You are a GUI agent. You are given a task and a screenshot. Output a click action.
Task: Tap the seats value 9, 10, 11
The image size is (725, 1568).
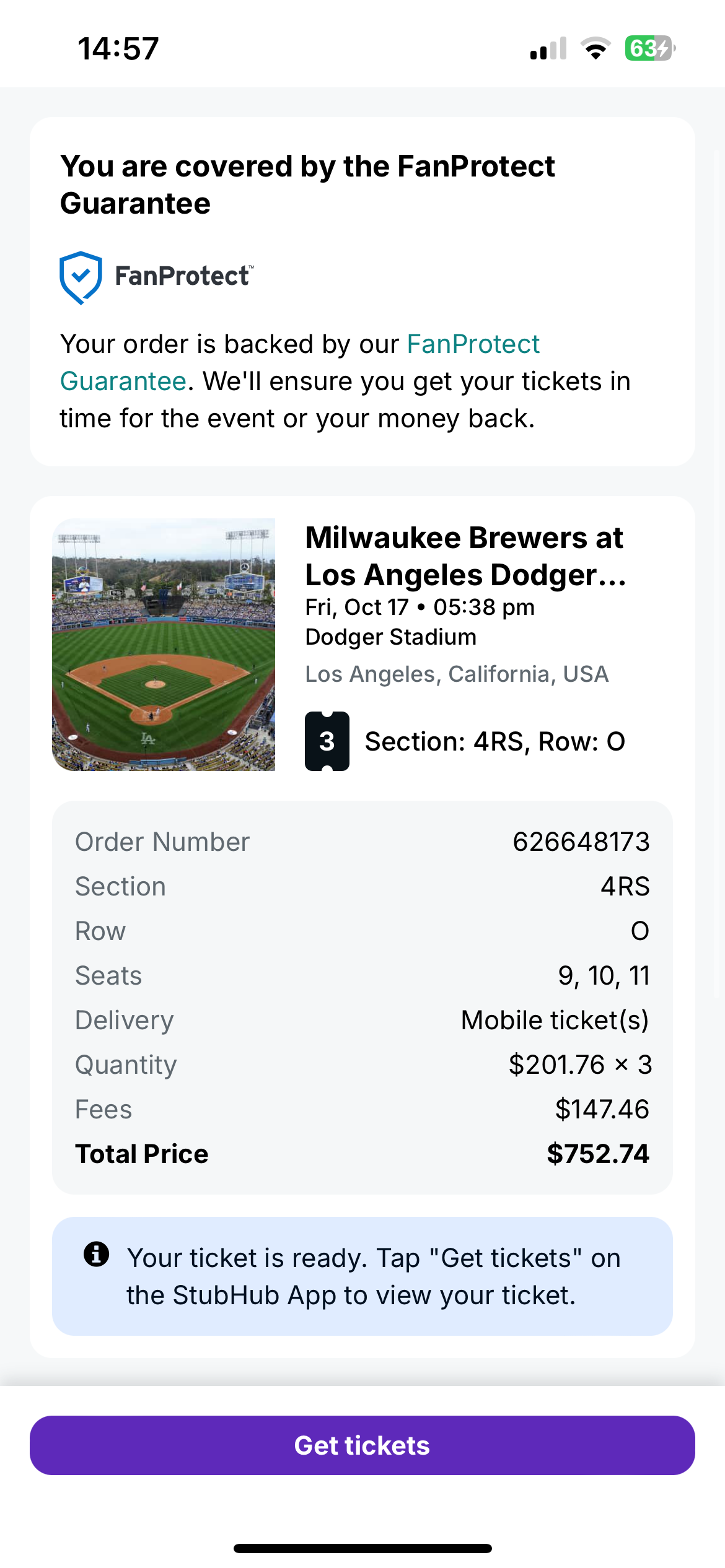[604, 976]
